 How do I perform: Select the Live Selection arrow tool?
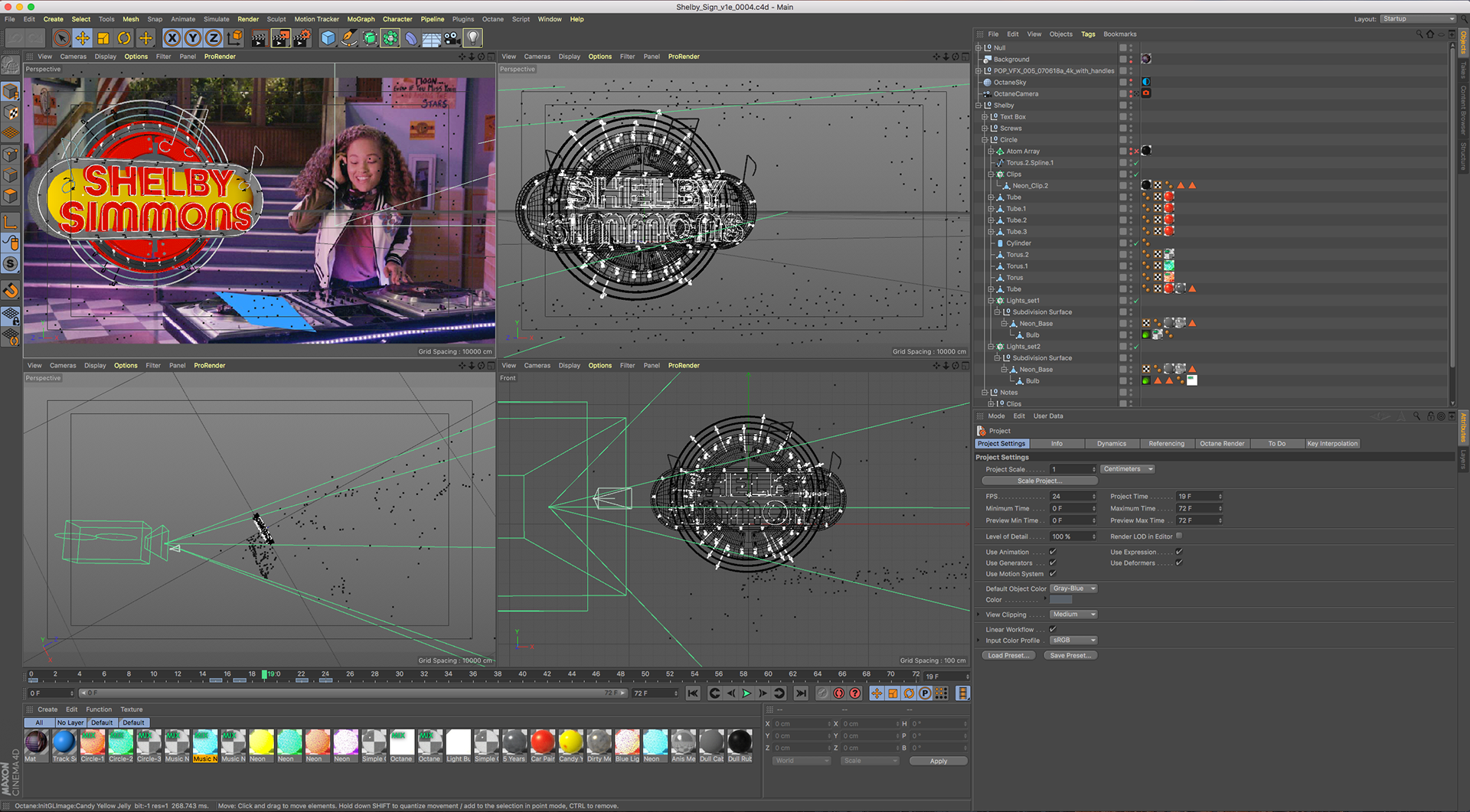(61, 38)
